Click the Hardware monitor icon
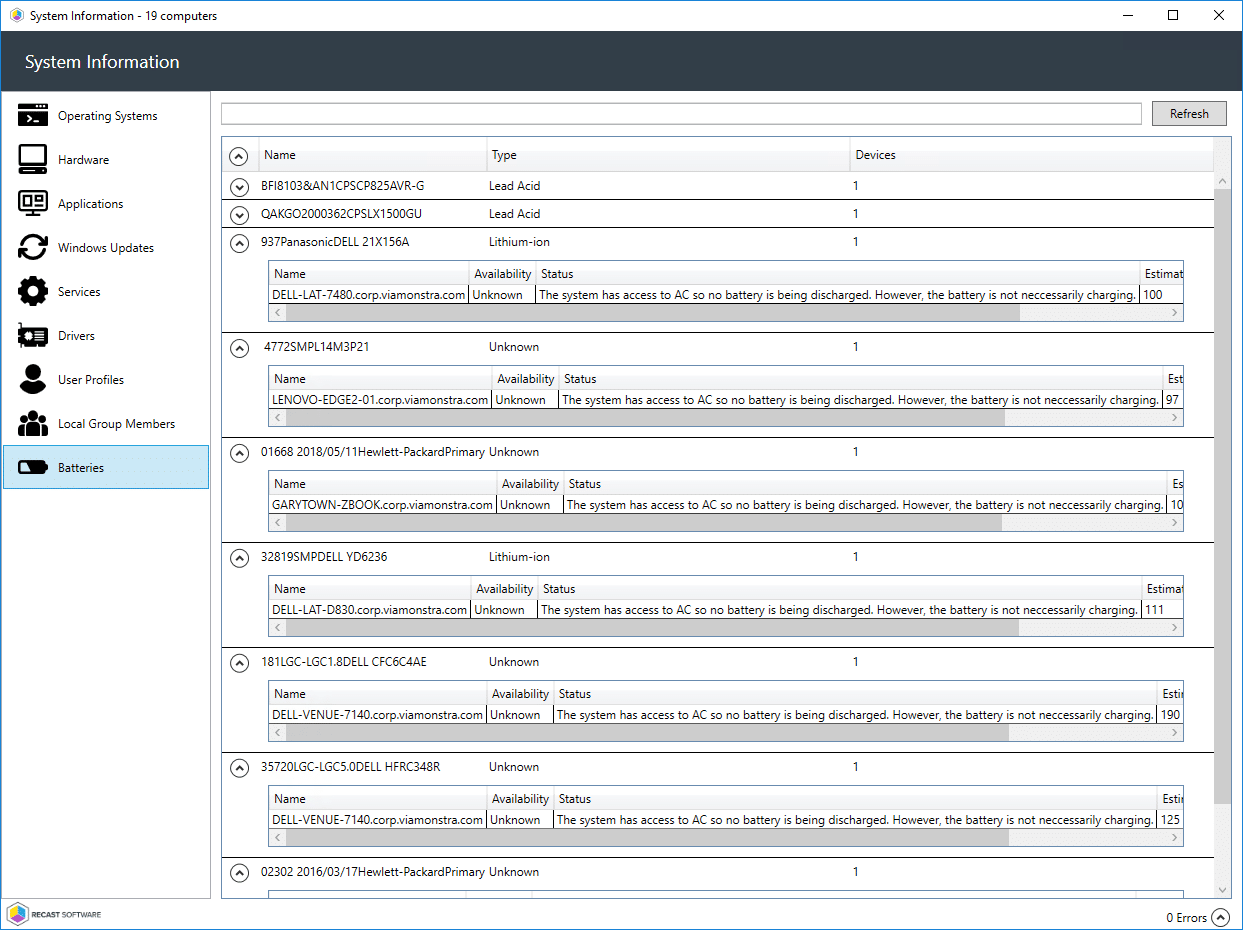1243x930 pixels. [33, 159]
